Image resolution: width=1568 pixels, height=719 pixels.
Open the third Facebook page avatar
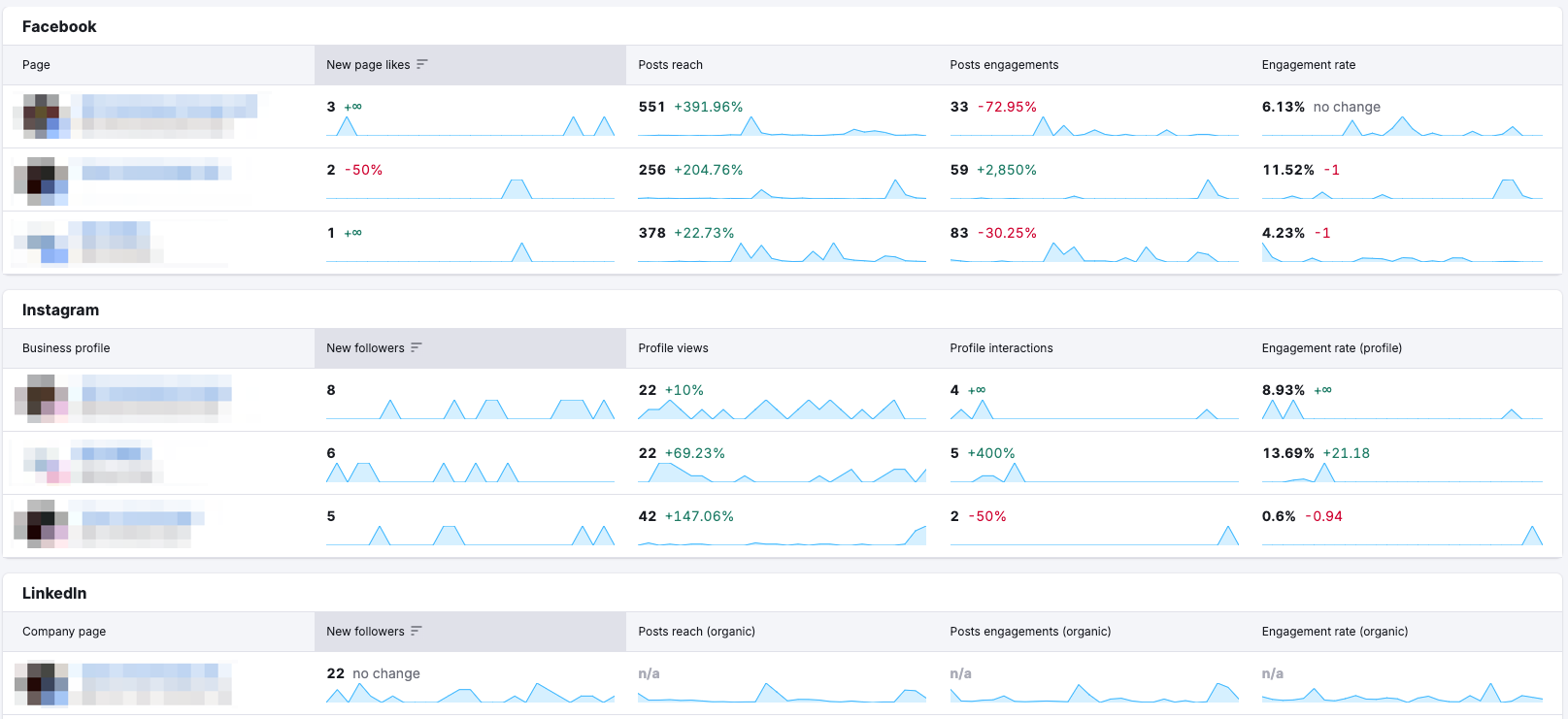click(x=41, y=243)
